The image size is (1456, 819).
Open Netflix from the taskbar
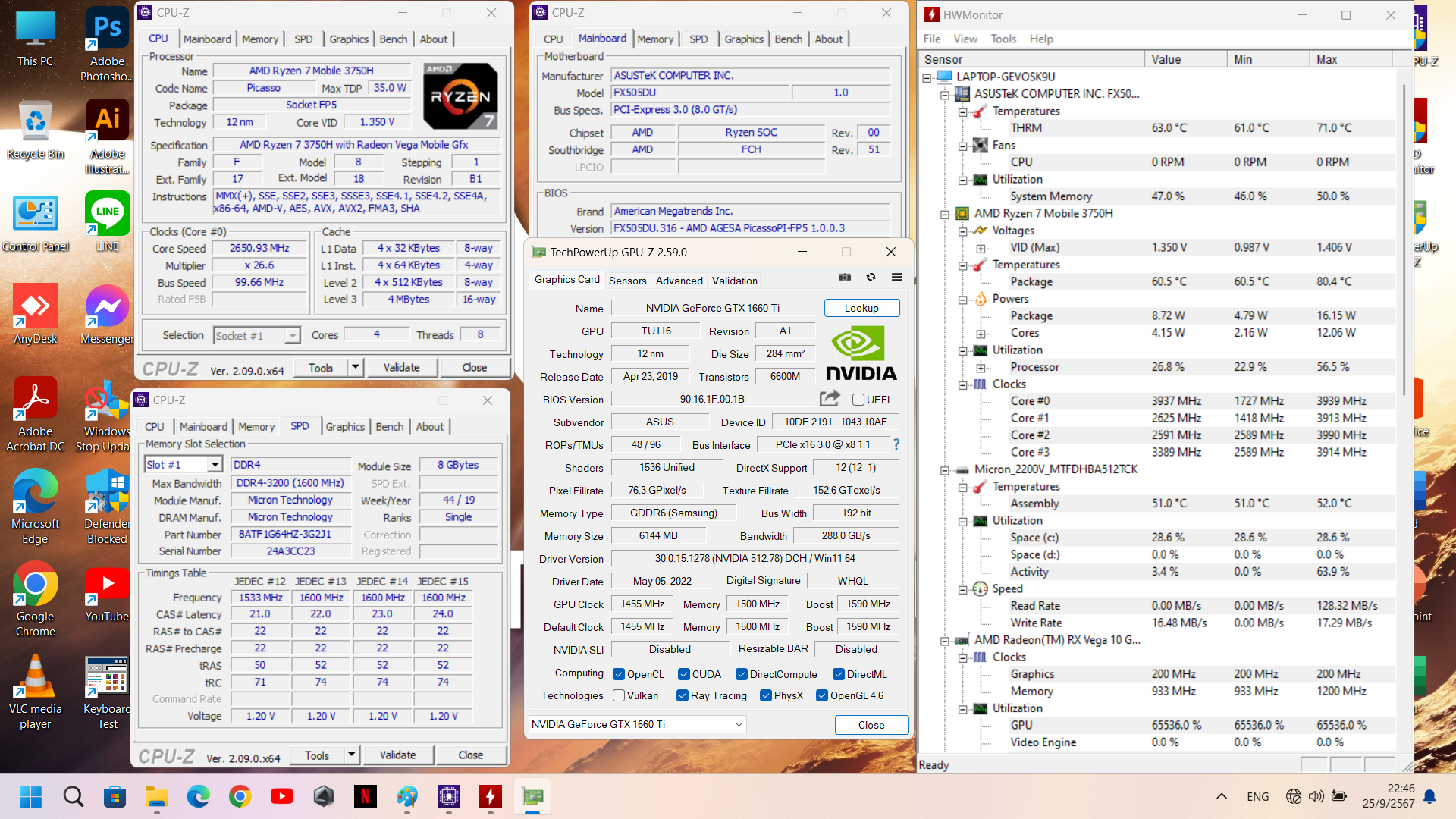pos(365,796)
